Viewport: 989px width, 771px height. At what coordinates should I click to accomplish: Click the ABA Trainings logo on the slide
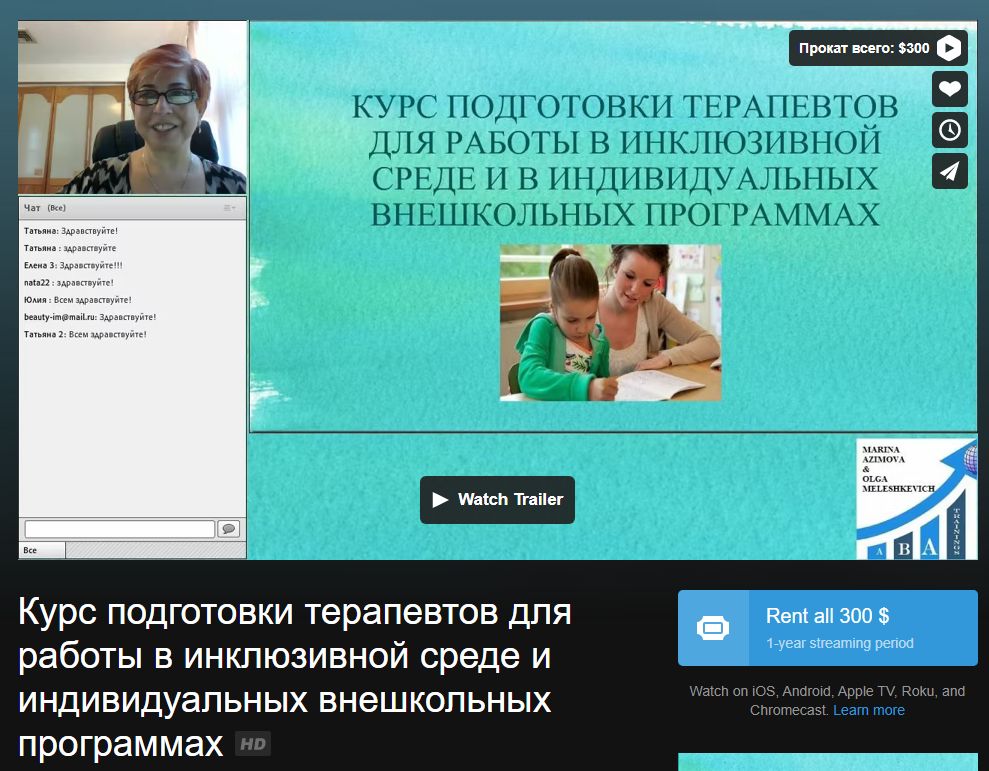(916, 499)
